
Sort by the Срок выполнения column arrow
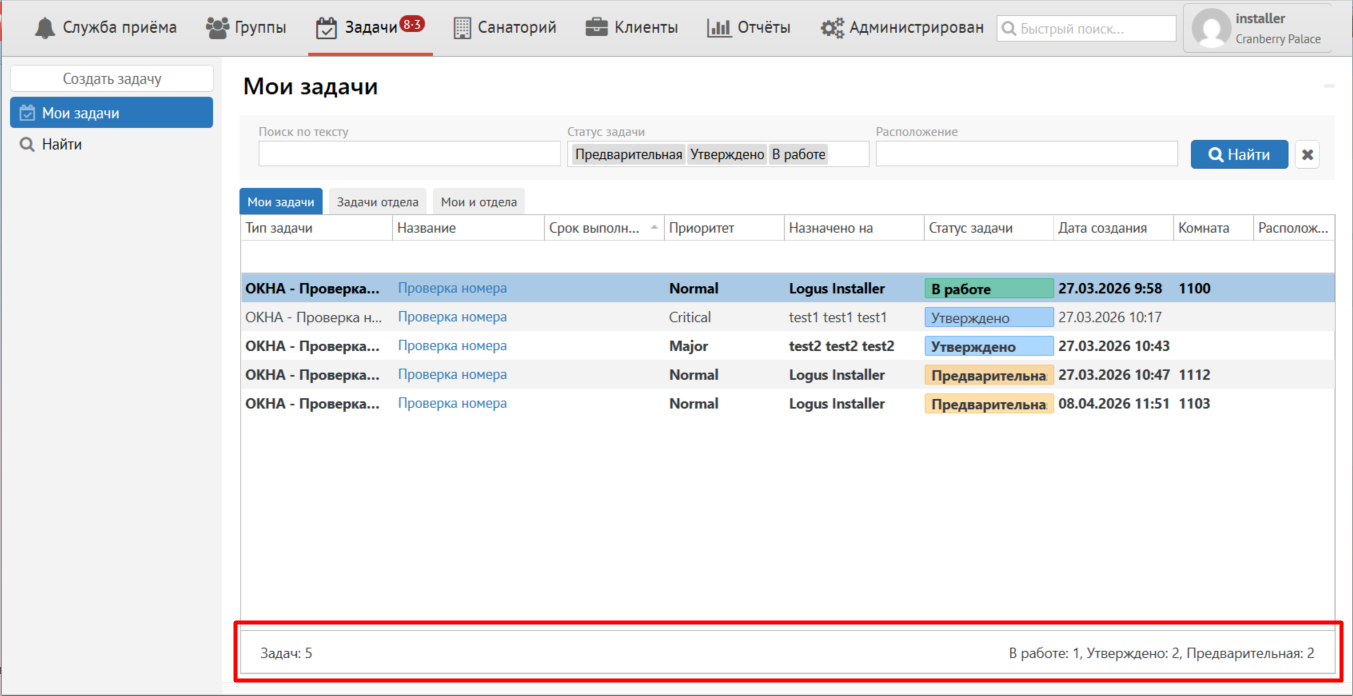tap(654, 228)
